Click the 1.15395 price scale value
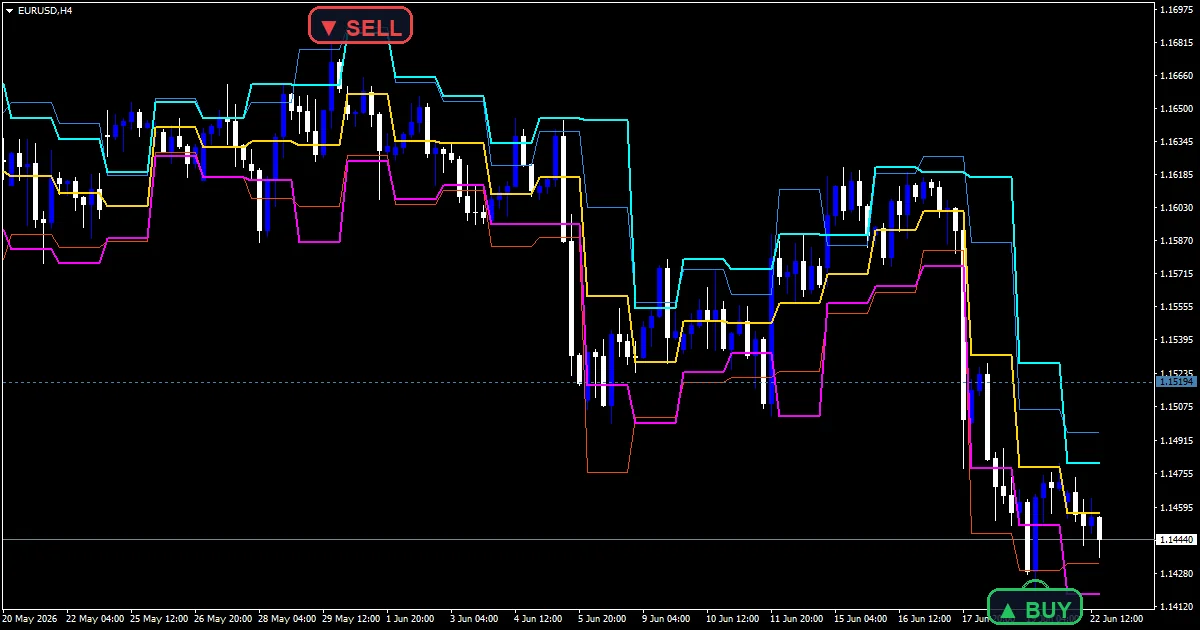Viewport: 1200px width, 630px height. click(x=1176, y=340)
